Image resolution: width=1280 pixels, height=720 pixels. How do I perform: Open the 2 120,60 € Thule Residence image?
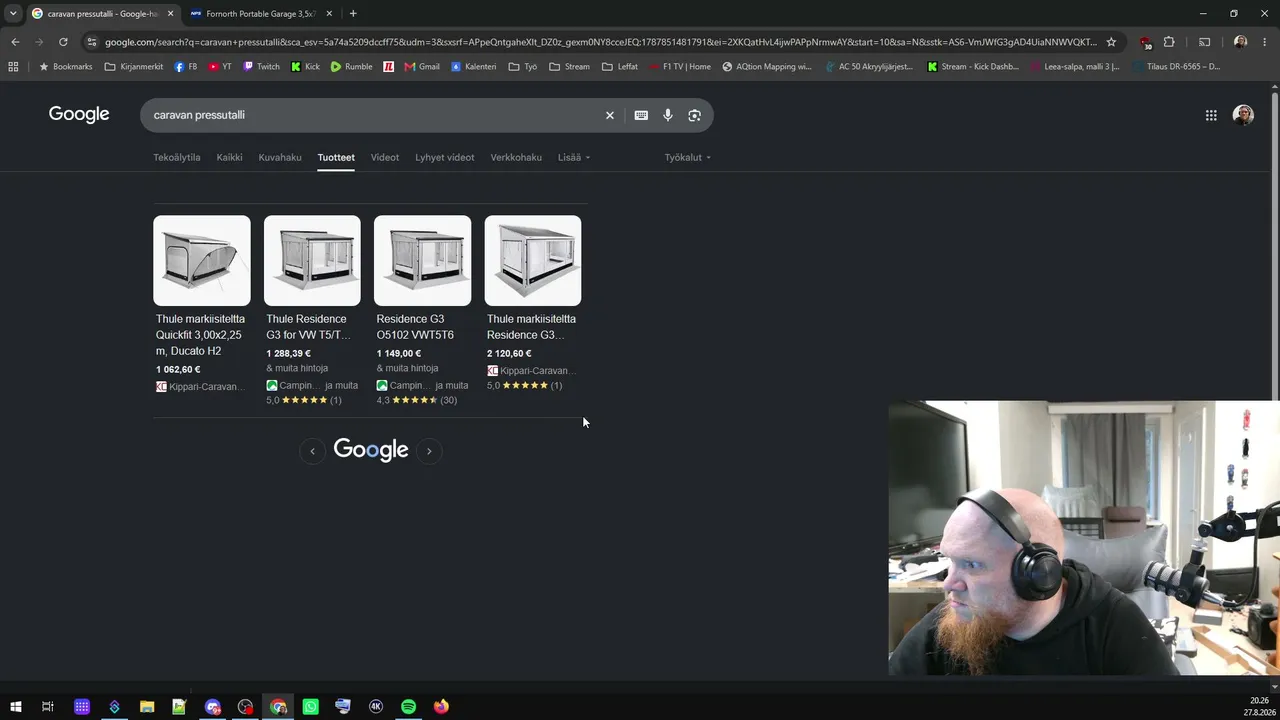click(x=533, y=261)
